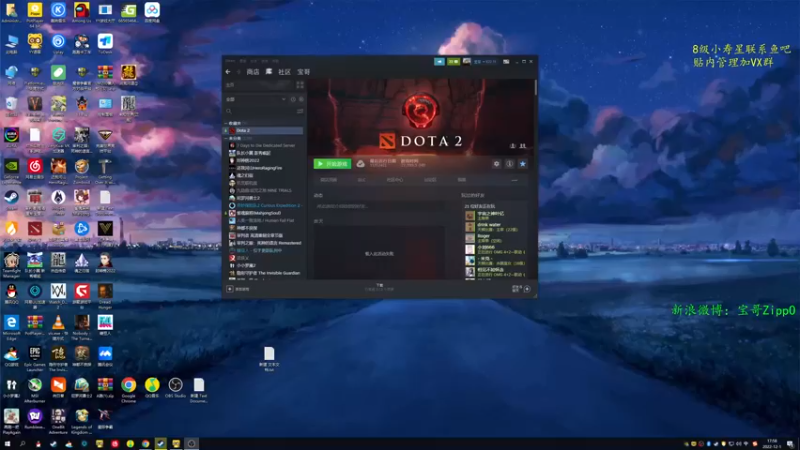Open the Steam desktop shortcut icon
The height and width of the screenshot is (450, 800).
11,199
